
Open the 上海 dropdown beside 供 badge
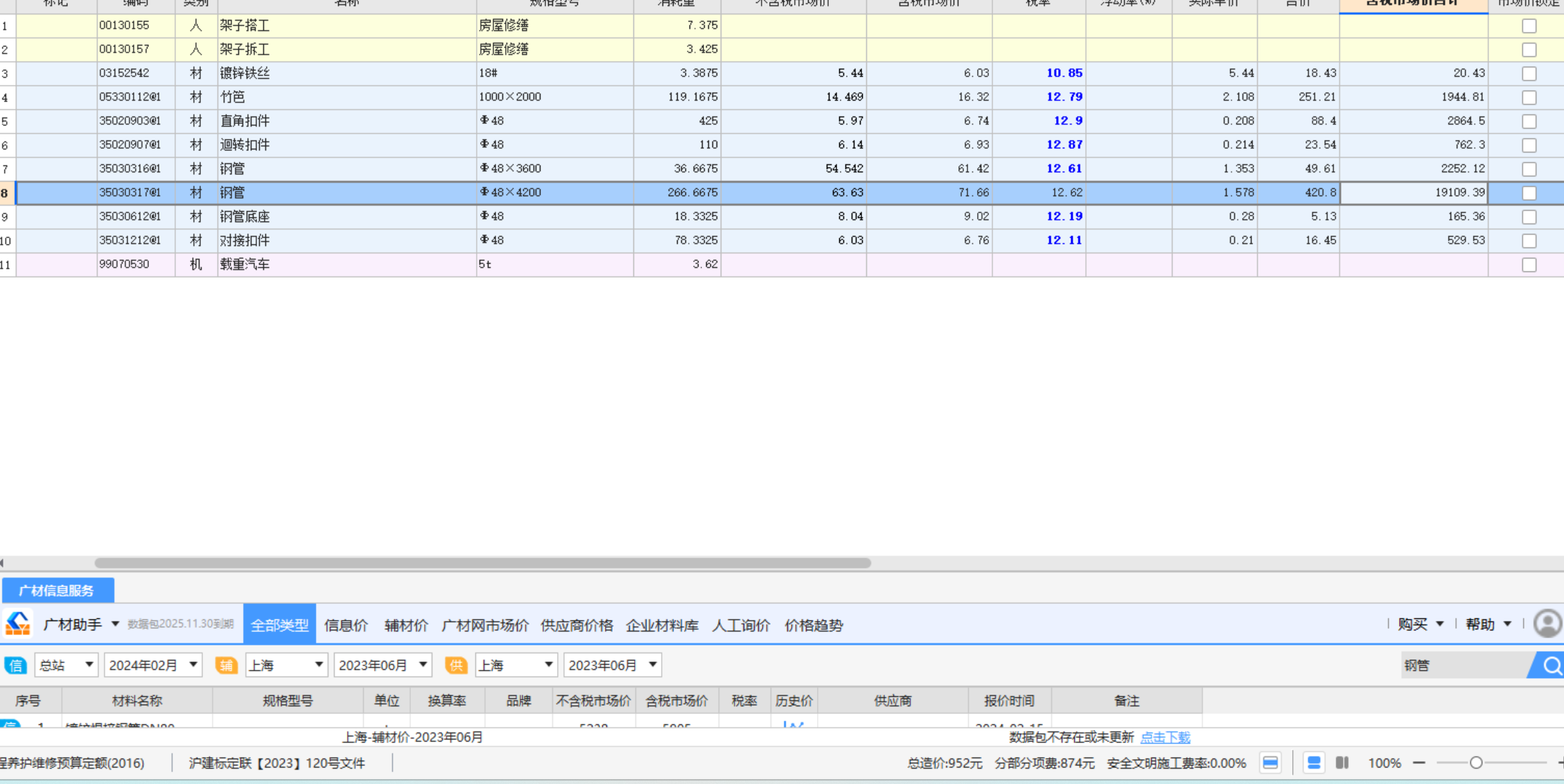[516, 666]
